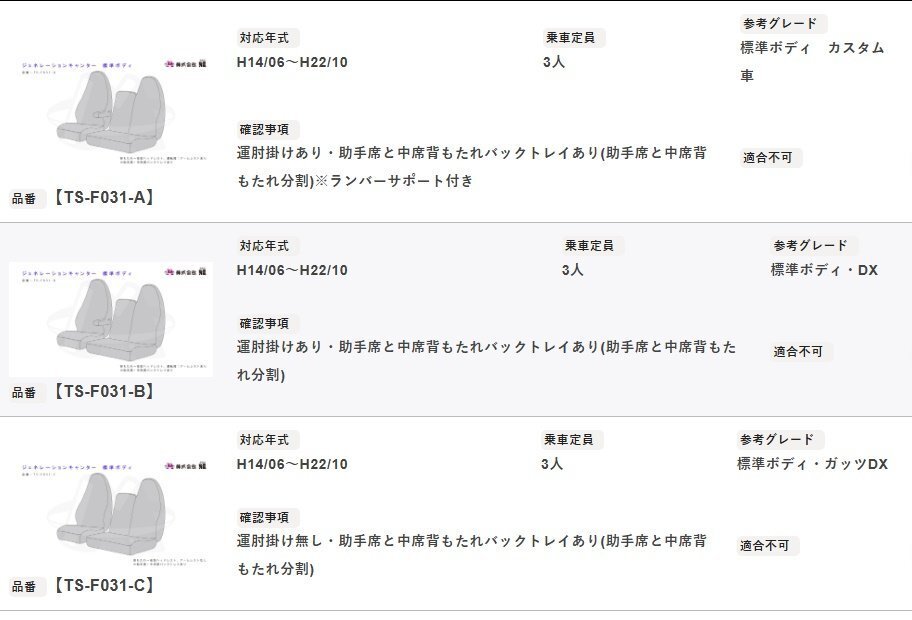This screenshot has height=620, width=912.
Task: Click the 運肘掛け無し description in the third row
Action: 471,541
